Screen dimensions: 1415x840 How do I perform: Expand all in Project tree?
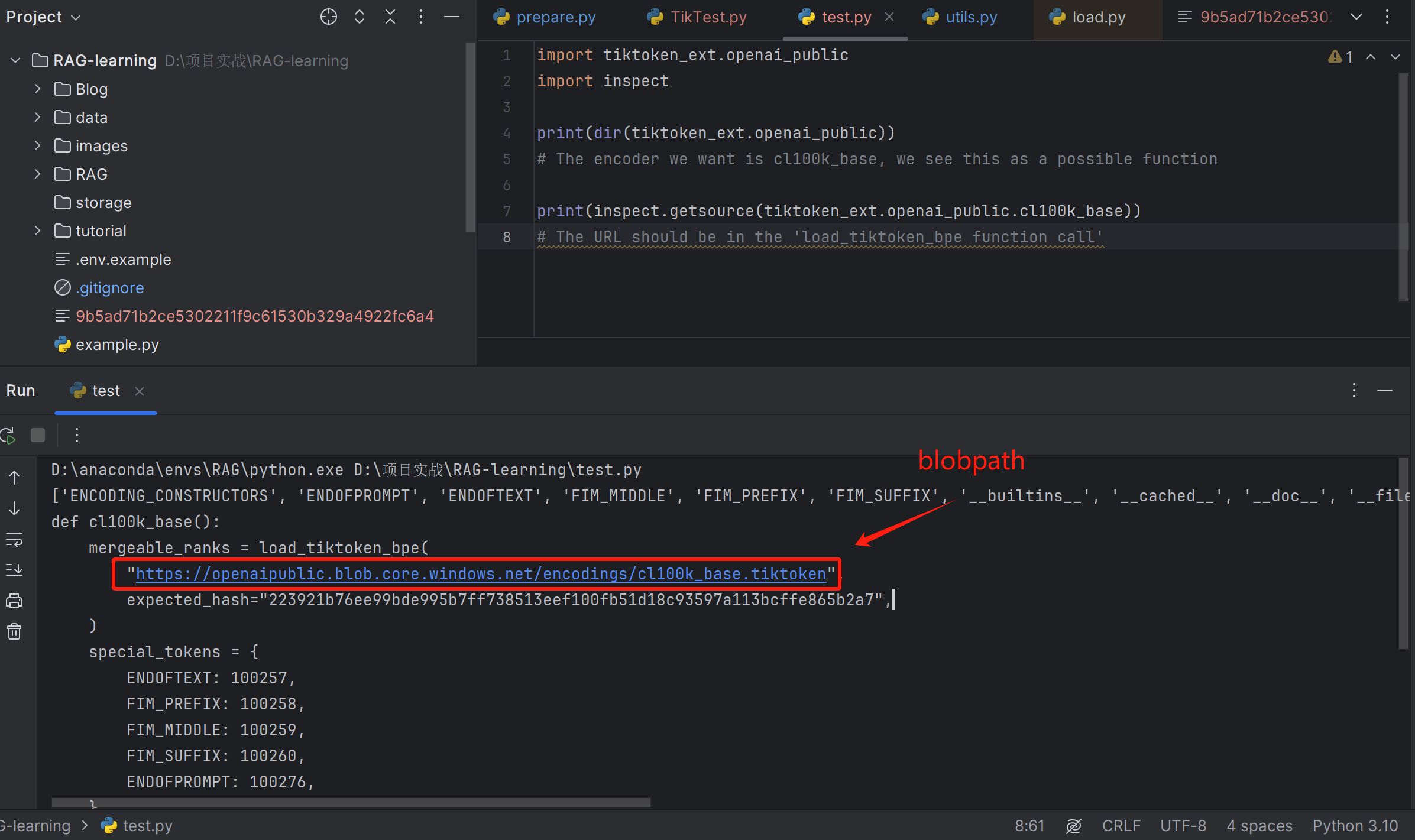click(360, 17)
